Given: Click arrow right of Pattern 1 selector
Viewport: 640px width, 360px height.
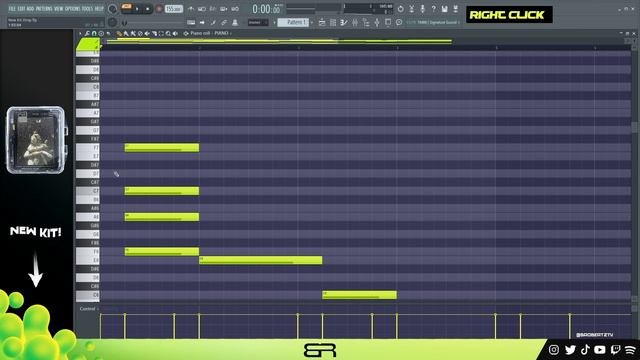Looking at the screenshot, I should click(x=312, y=22).
